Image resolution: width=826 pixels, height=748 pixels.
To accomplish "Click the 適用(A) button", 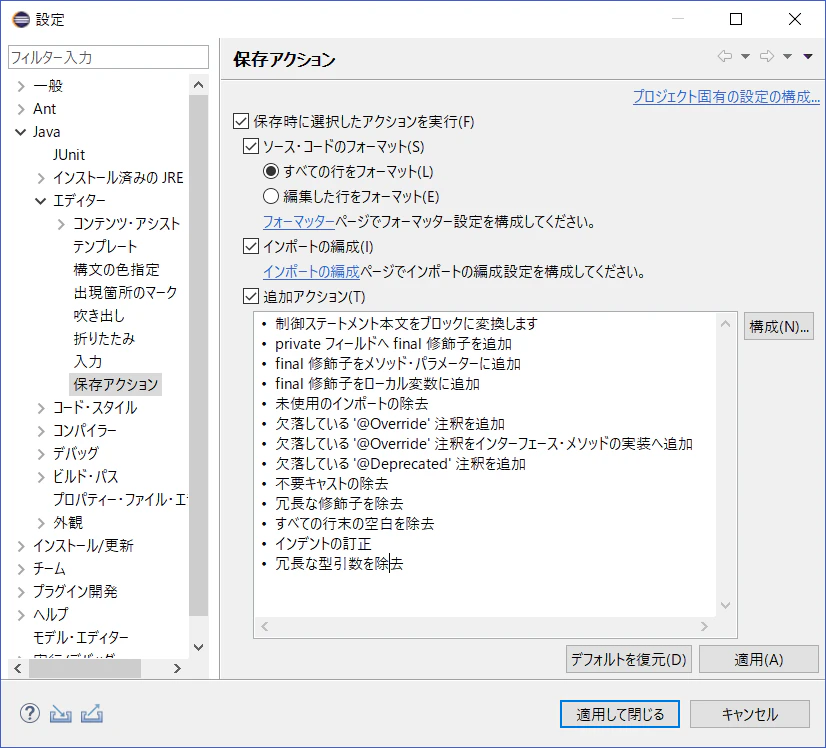I will [759, 660].
